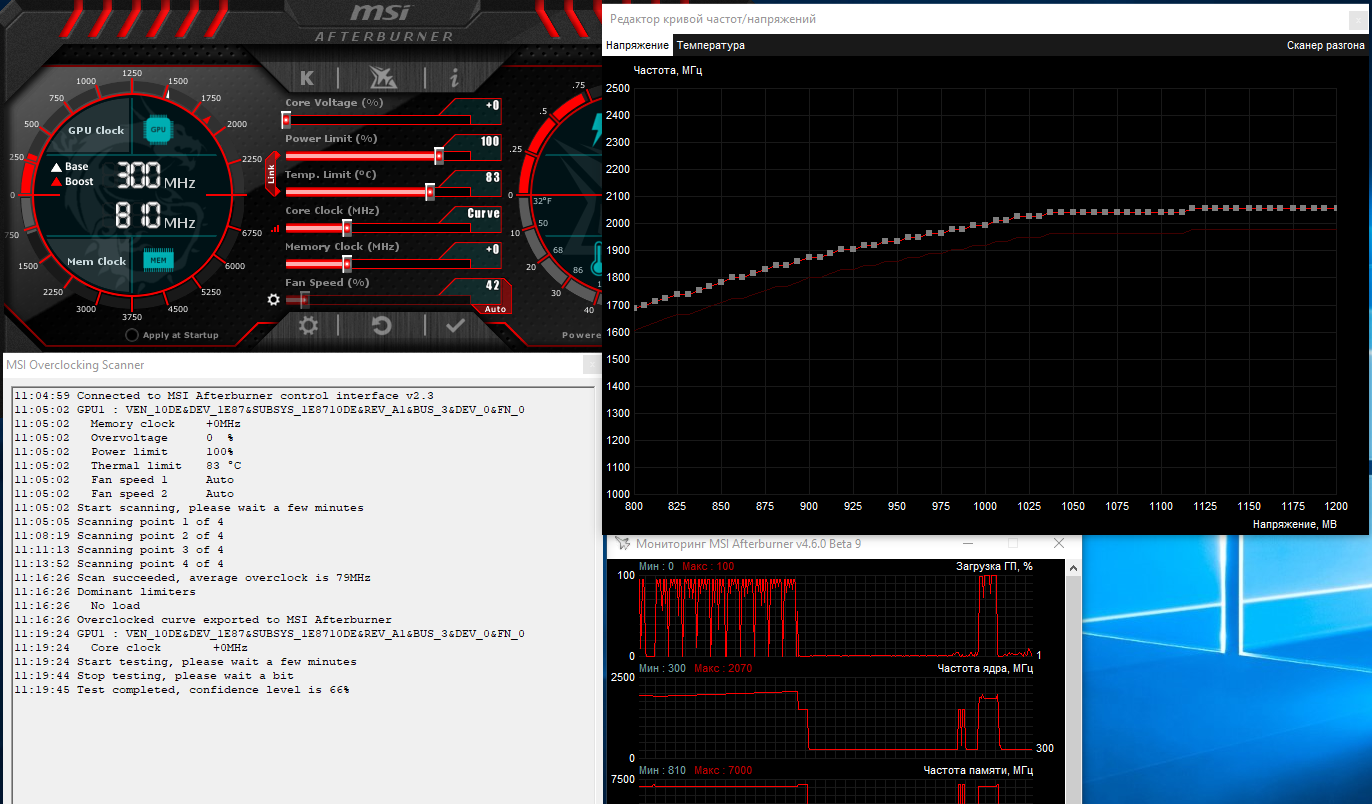Click the reset arrow icon
Screen dimensions: 1372x804
pos(381,325)
